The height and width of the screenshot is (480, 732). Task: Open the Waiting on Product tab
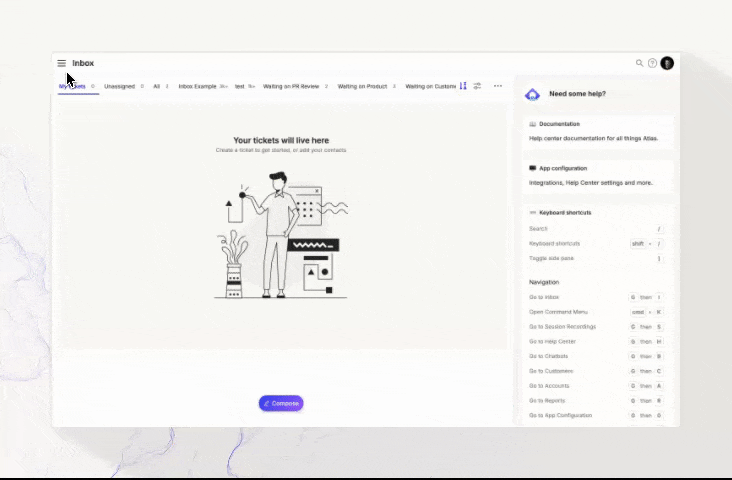click(x=362, y=86)
